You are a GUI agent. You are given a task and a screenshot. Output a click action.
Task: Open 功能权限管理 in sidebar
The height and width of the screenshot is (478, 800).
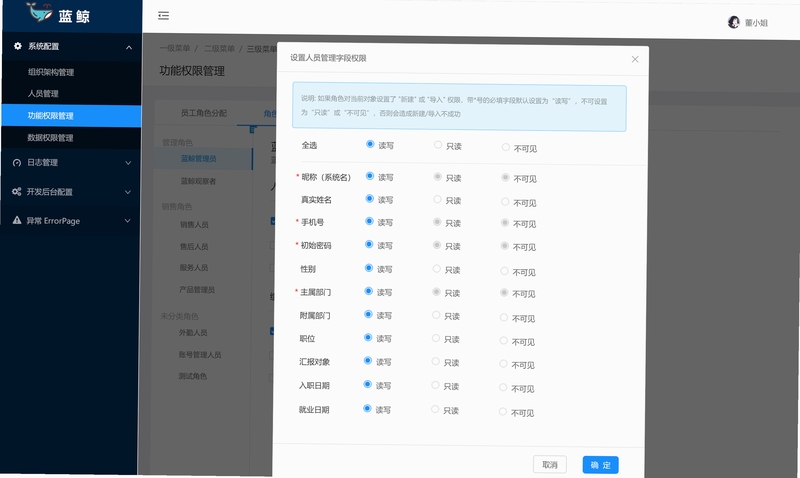71,116
